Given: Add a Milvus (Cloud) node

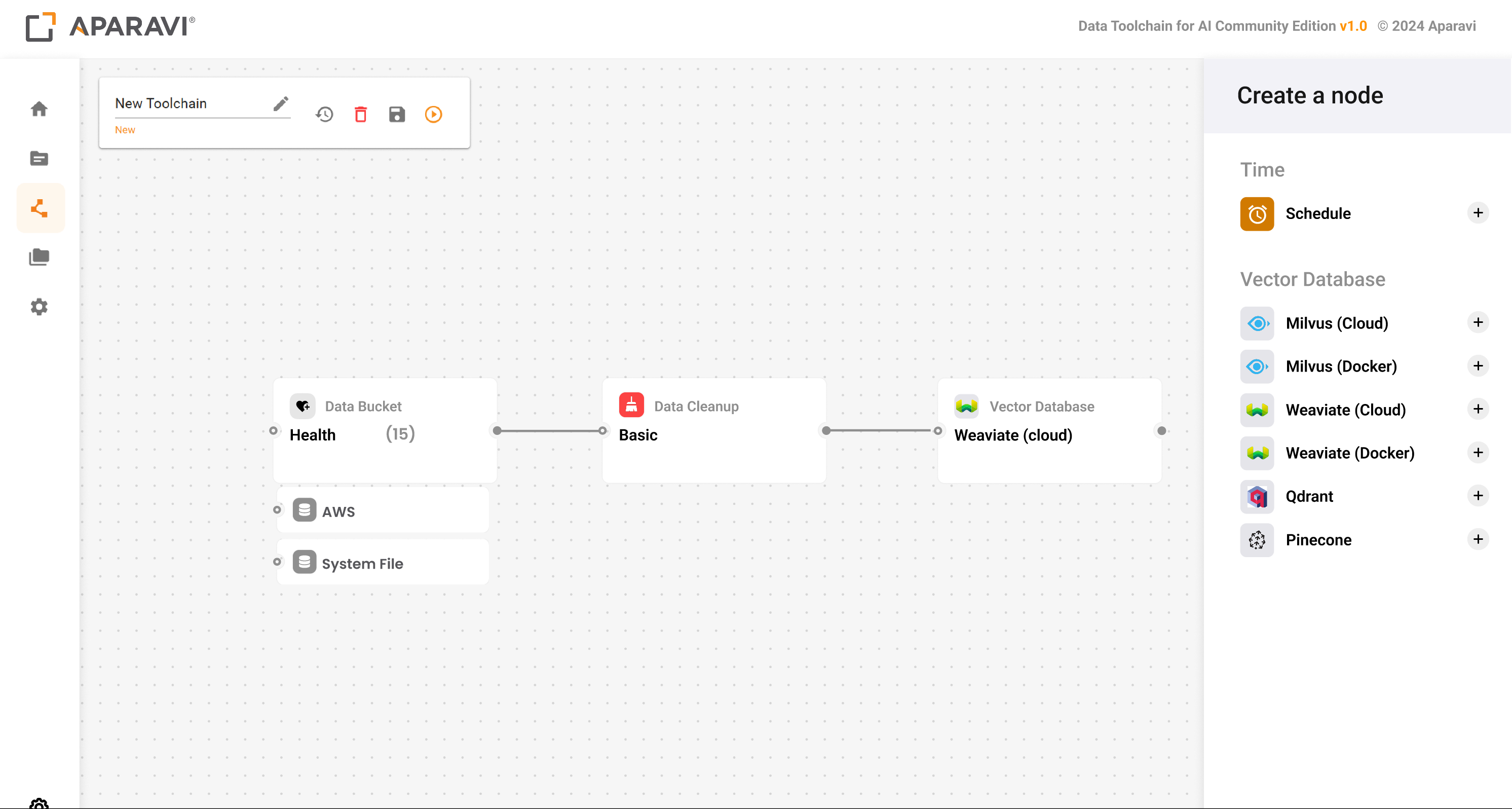Looking at the screenshot, I should tap(1478, 323).
